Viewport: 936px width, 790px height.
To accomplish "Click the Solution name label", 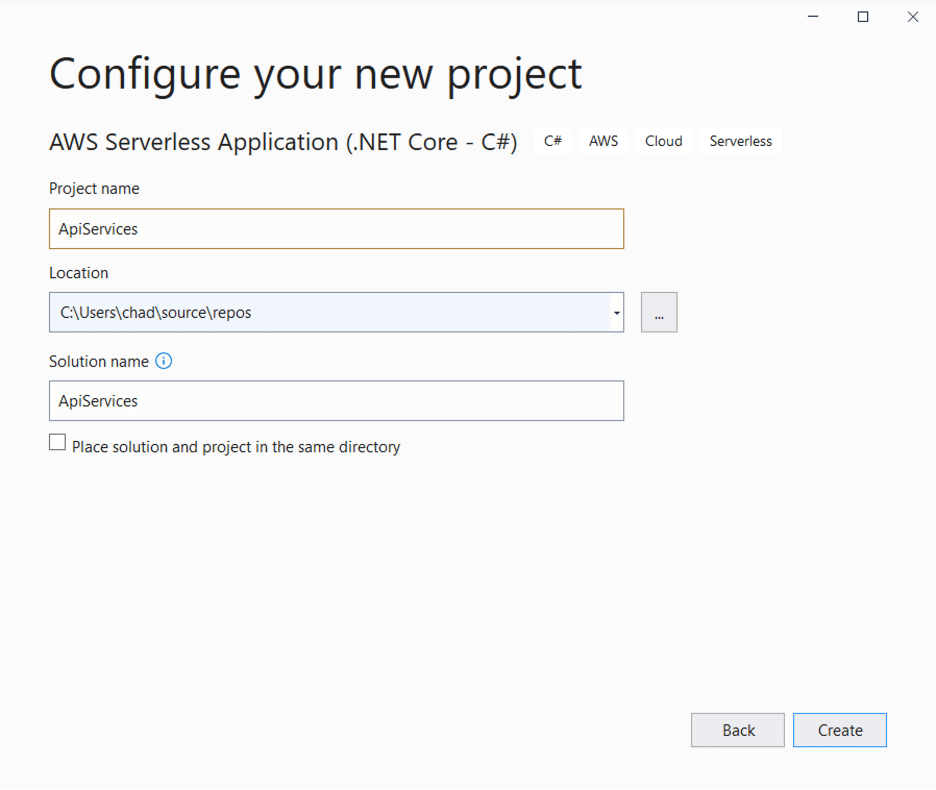I will [99, 361].
